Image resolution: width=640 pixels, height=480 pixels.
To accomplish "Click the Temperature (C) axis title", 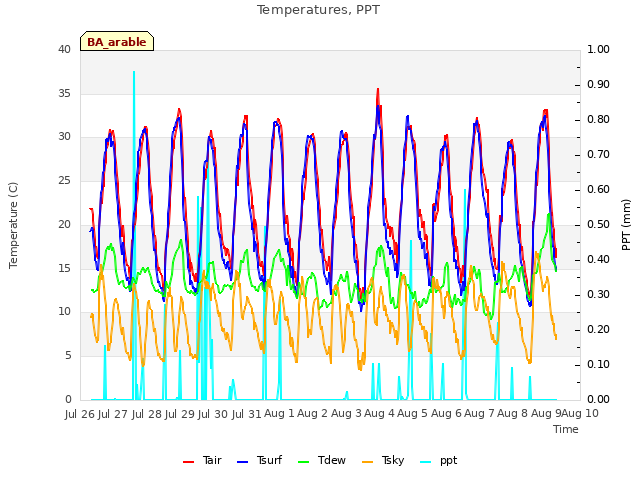I will [13, 225].
